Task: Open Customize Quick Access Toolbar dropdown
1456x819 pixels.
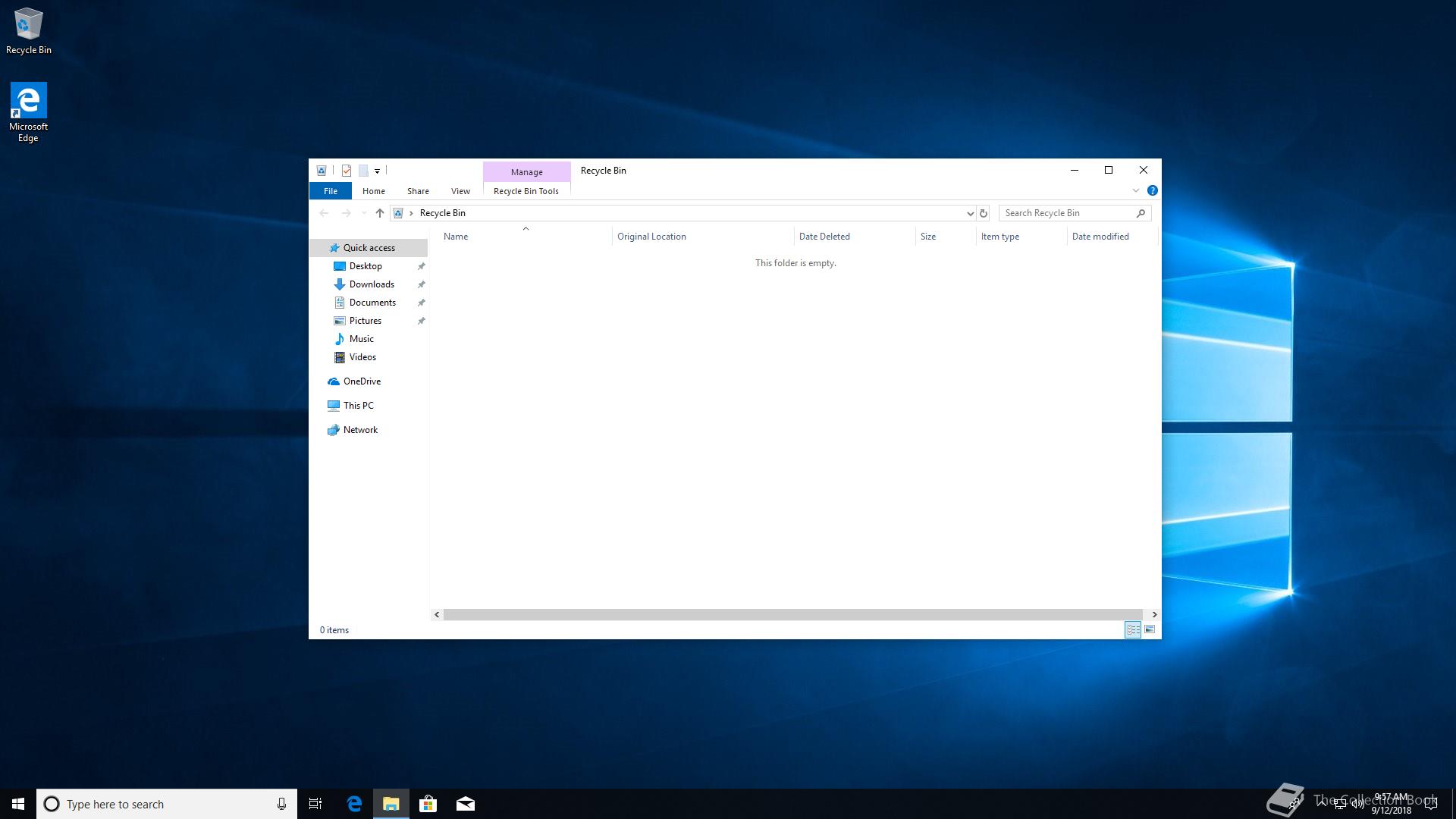Action: (x=377, y=171)
